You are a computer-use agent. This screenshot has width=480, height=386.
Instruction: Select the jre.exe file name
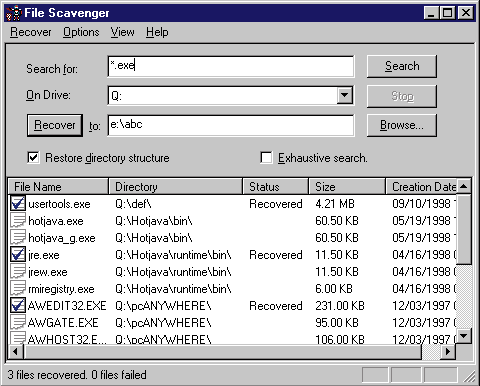44,255
